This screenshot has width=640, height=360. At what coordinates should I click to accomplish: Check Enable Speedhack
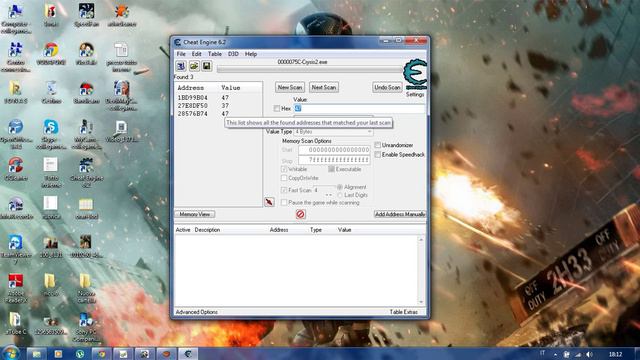click(x=378, y=155)
